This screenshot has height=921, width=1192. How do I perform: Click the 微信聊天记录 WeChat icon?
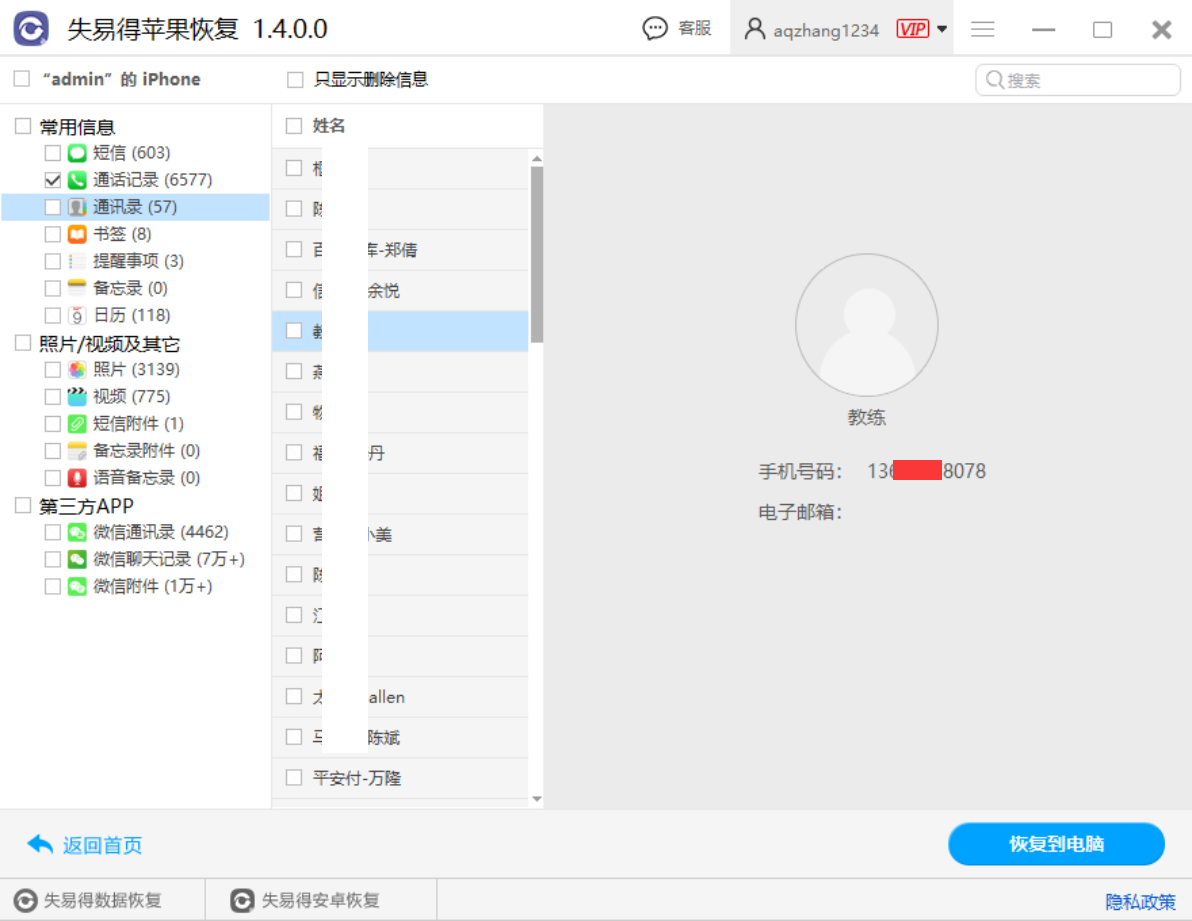pos(77,559)
